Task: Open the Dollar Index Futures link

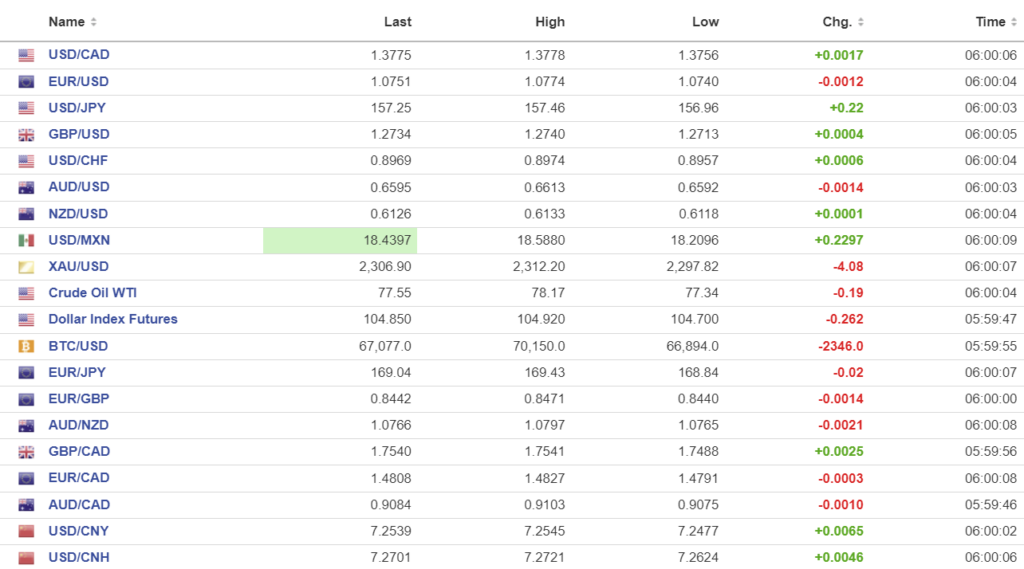Action: (x=113, y=320)
